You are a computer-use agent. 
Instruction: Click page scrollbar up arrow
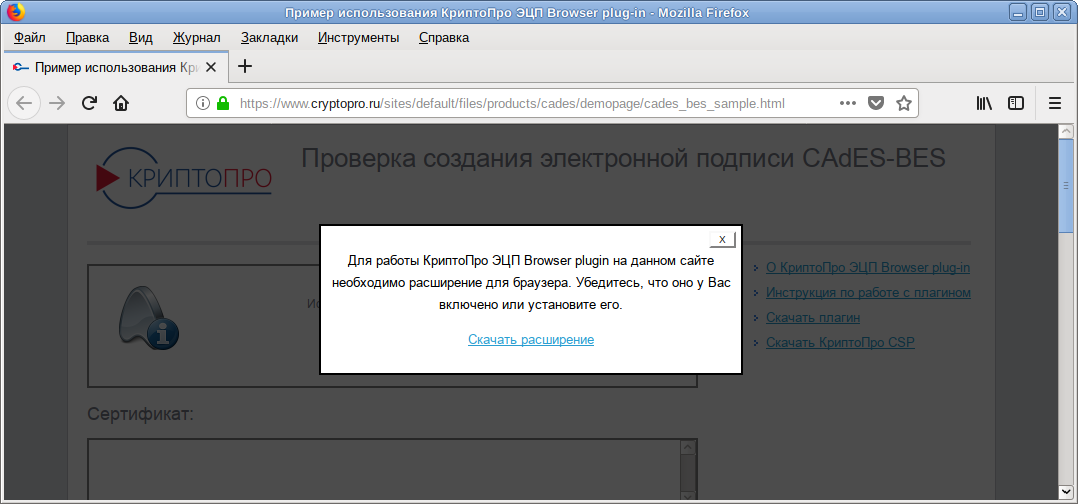1066,131
